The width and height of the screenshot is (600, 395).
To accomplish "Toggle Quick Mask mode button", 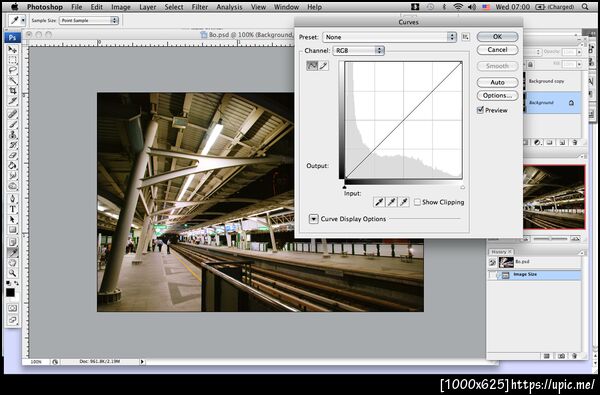I will [x=13, y=308].
